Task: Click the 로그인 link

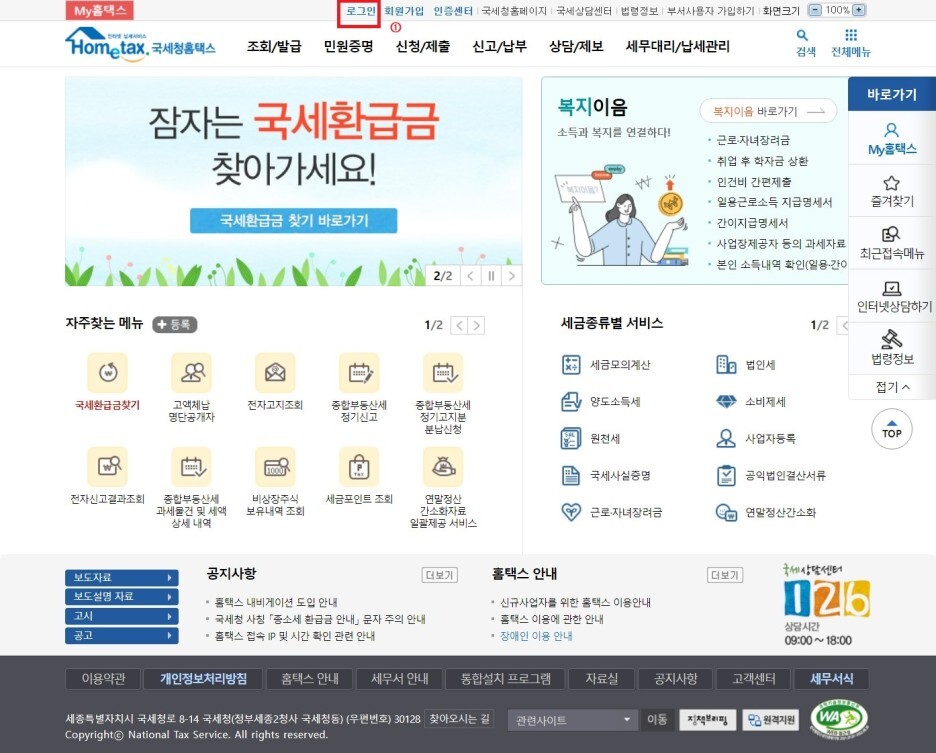Action: click(361, 11)
